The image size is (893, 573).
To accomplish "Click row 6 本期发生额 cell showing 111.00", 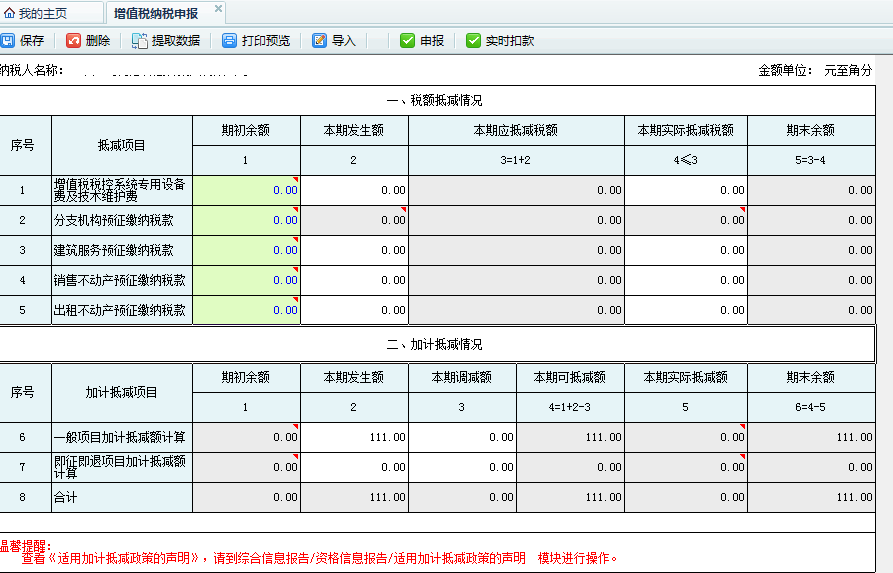I will click(354, 437).
